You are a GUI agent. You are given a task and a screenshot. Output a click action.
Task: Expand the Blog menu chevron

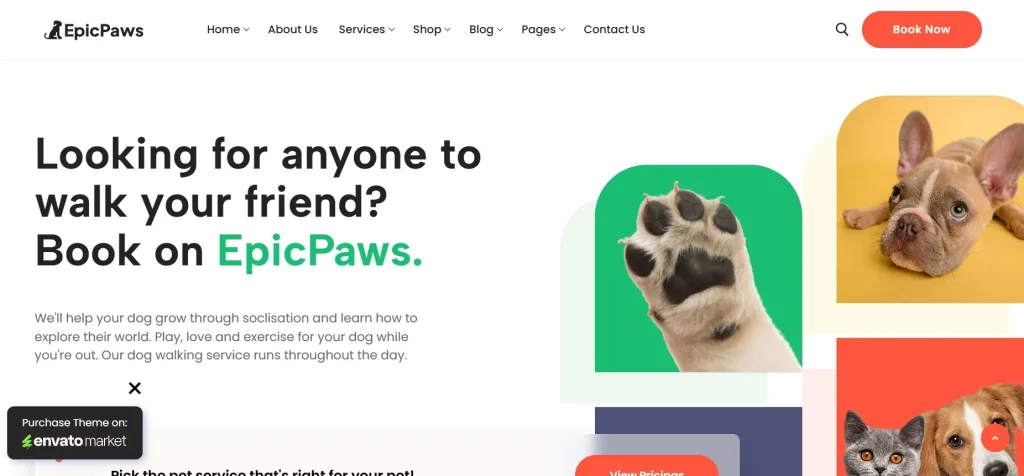point(500,30)
